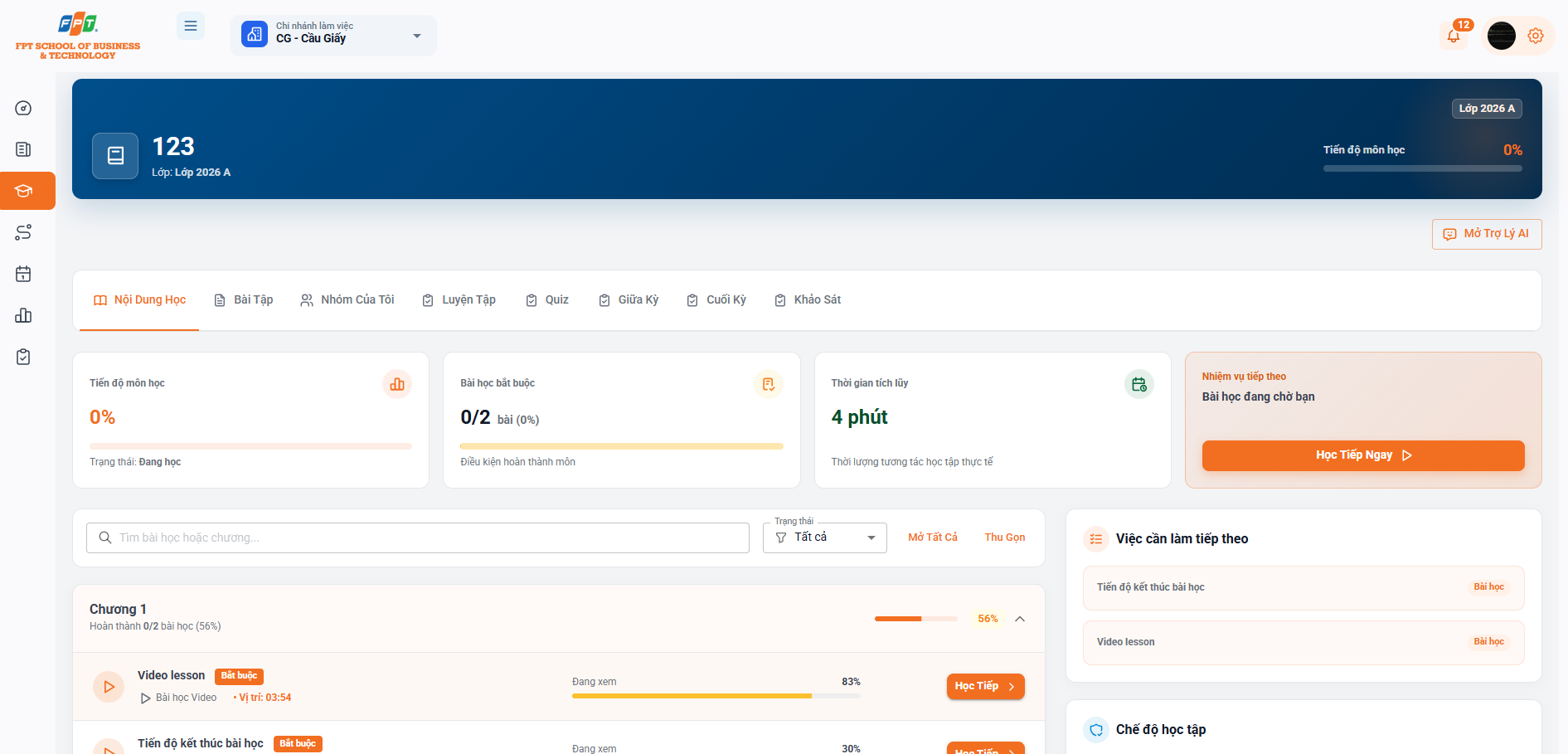This screenshot has width=1568, height=754.
Task: Open the Tiến độ kết thúc bài học to-do card
Action: point(1303,588)
